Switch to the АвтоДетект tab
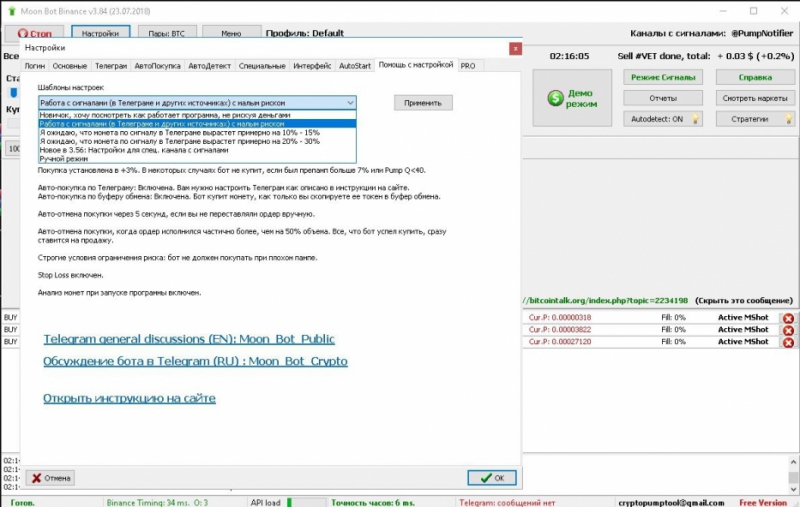 pyautogui.click(x=209, y=66)
